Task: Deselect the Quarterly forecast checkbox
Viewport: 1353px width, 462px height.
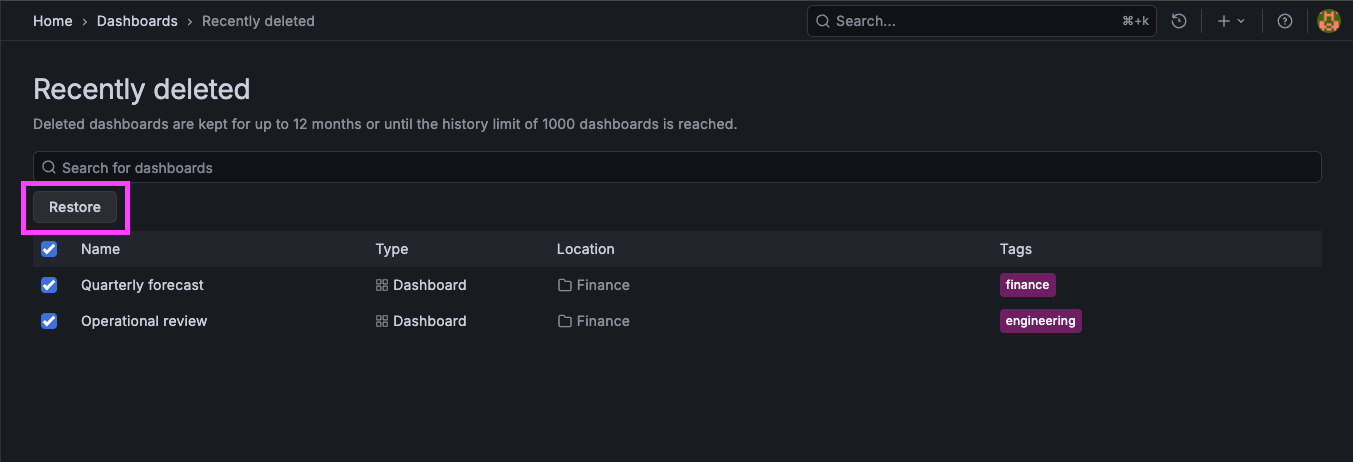Action: [x=49, y=285]
